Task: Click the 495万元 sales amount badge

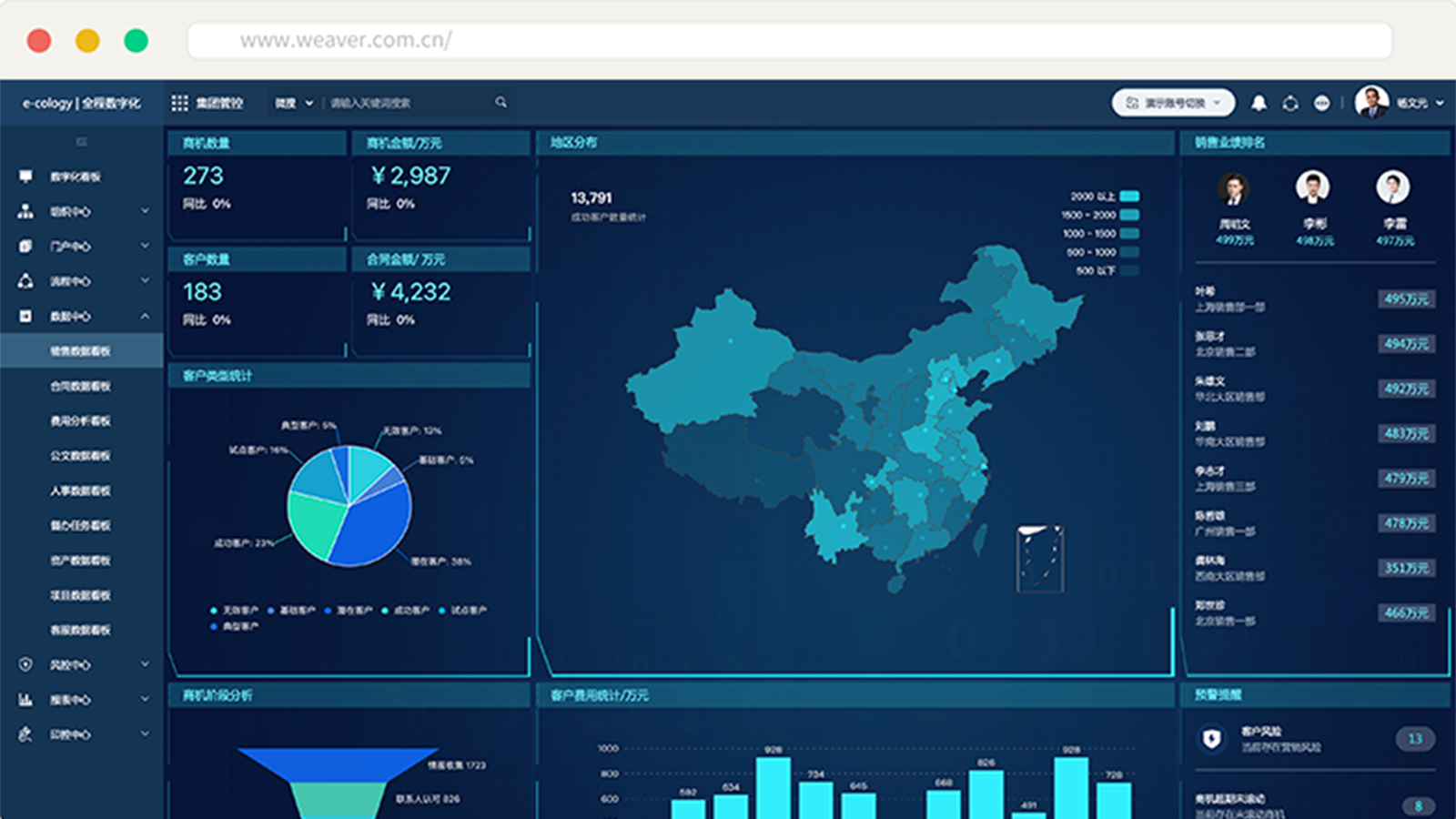Action: point(1406,299)
